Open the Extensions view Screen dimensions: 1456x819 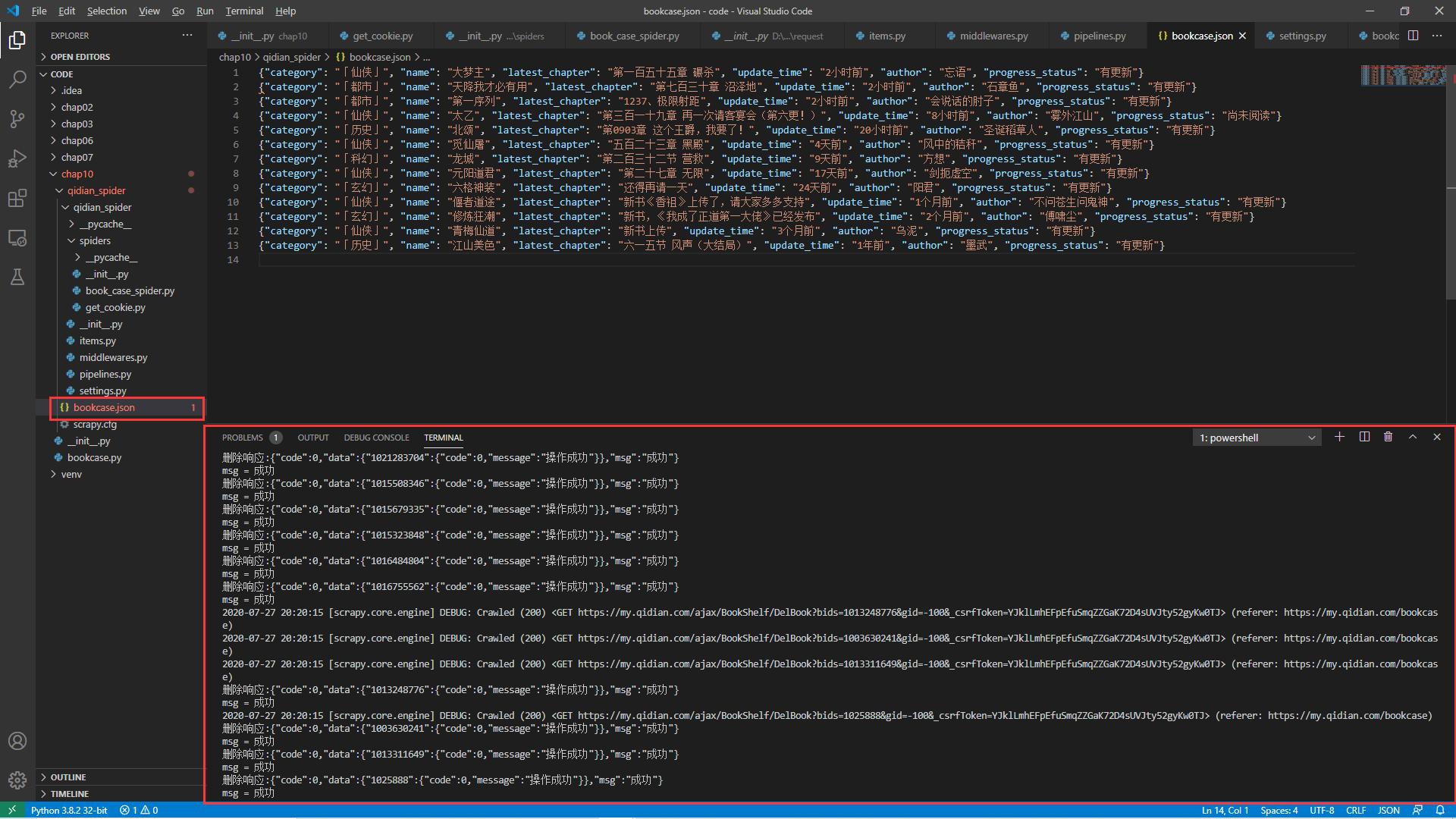(x=17, y=199)
